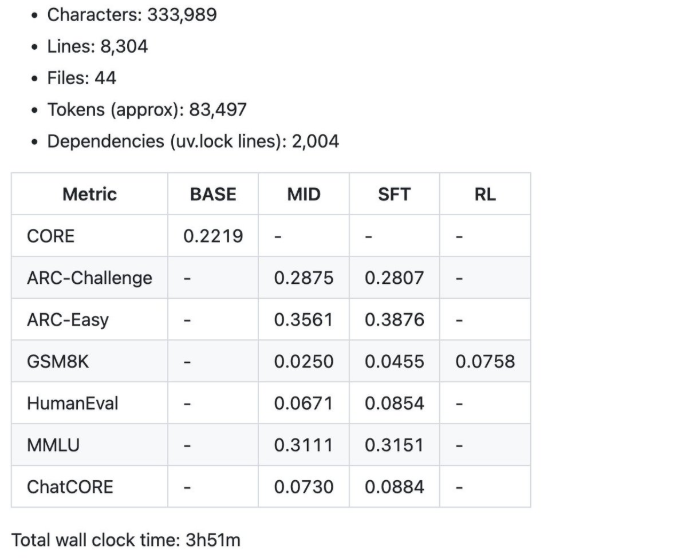The width and height of the screenshot is (688, 558).
Task: Click the Files: 44 bullet item
Action: tap(82, 78)
